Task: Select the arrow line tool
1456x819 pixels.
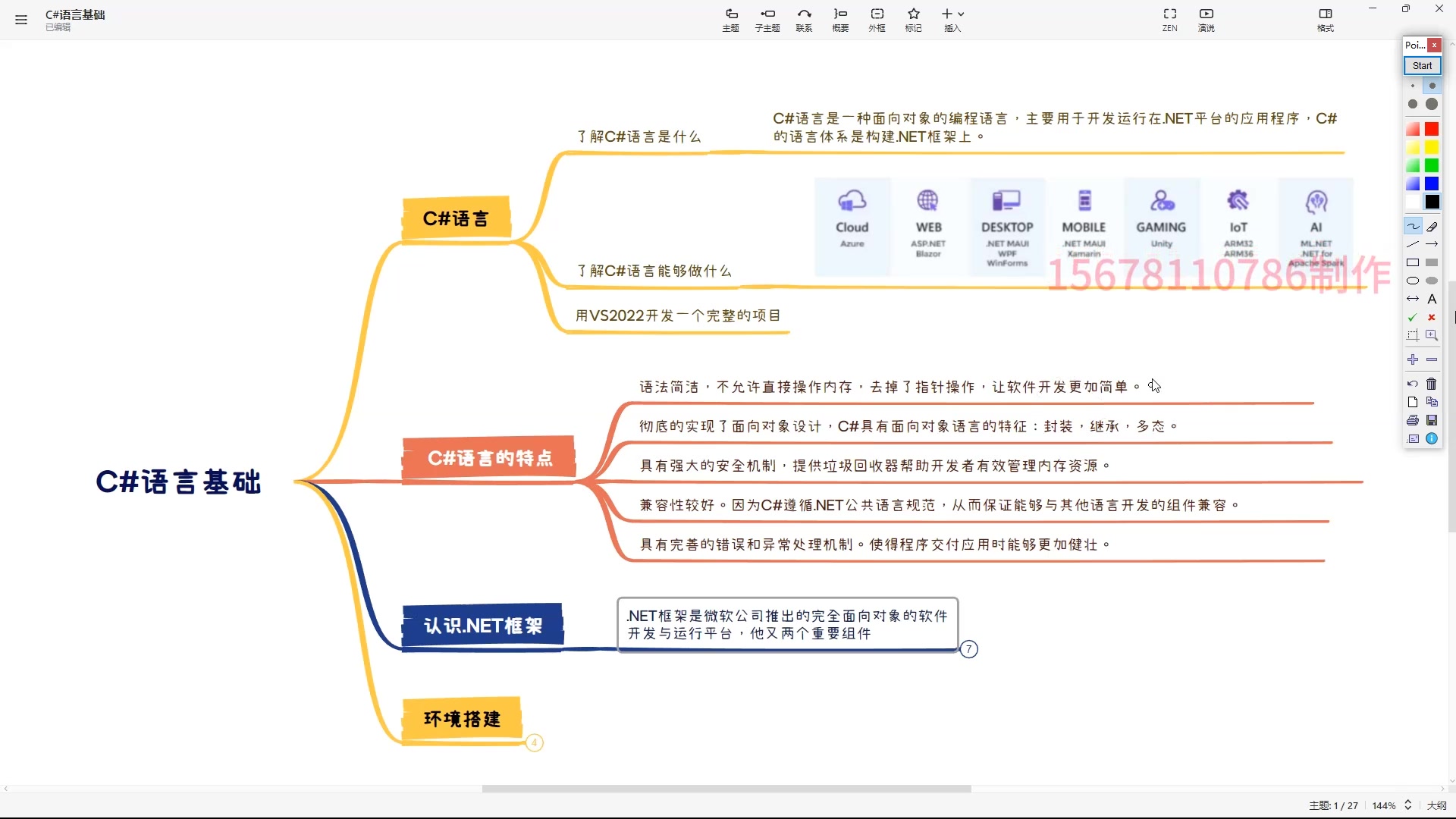Action: [x=1432, y=244]
